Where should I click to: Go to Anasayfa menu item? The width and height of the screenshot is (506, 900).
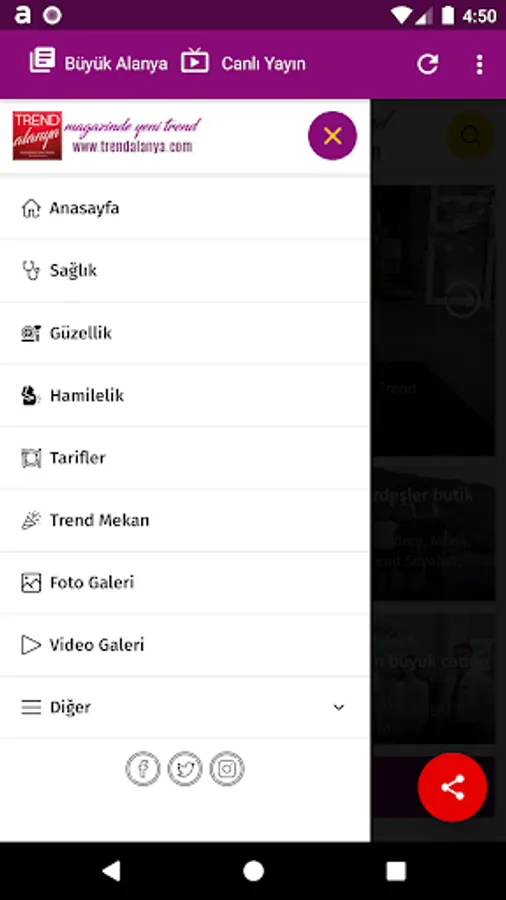(185, 208)
